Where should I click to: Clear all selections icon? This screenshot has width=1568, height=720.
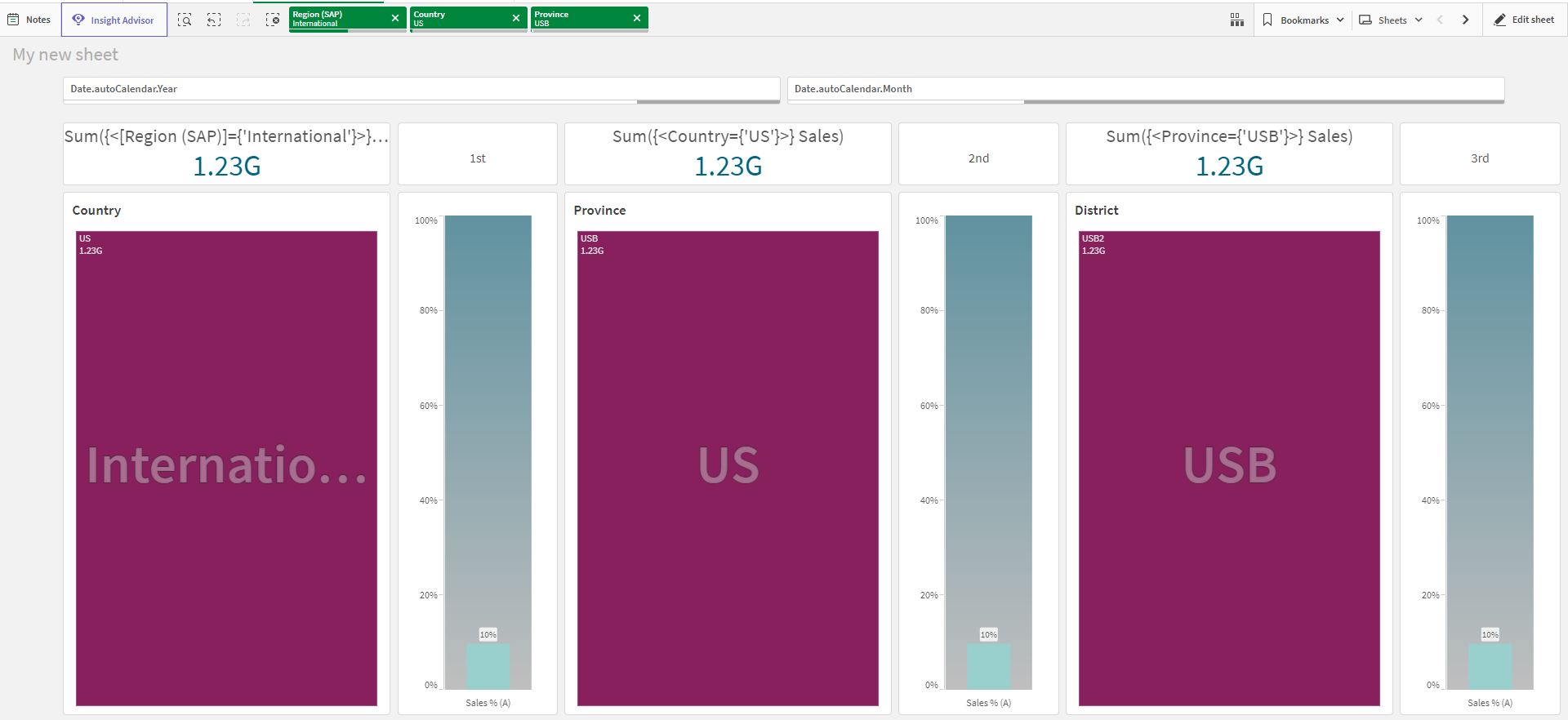(273, 20)
